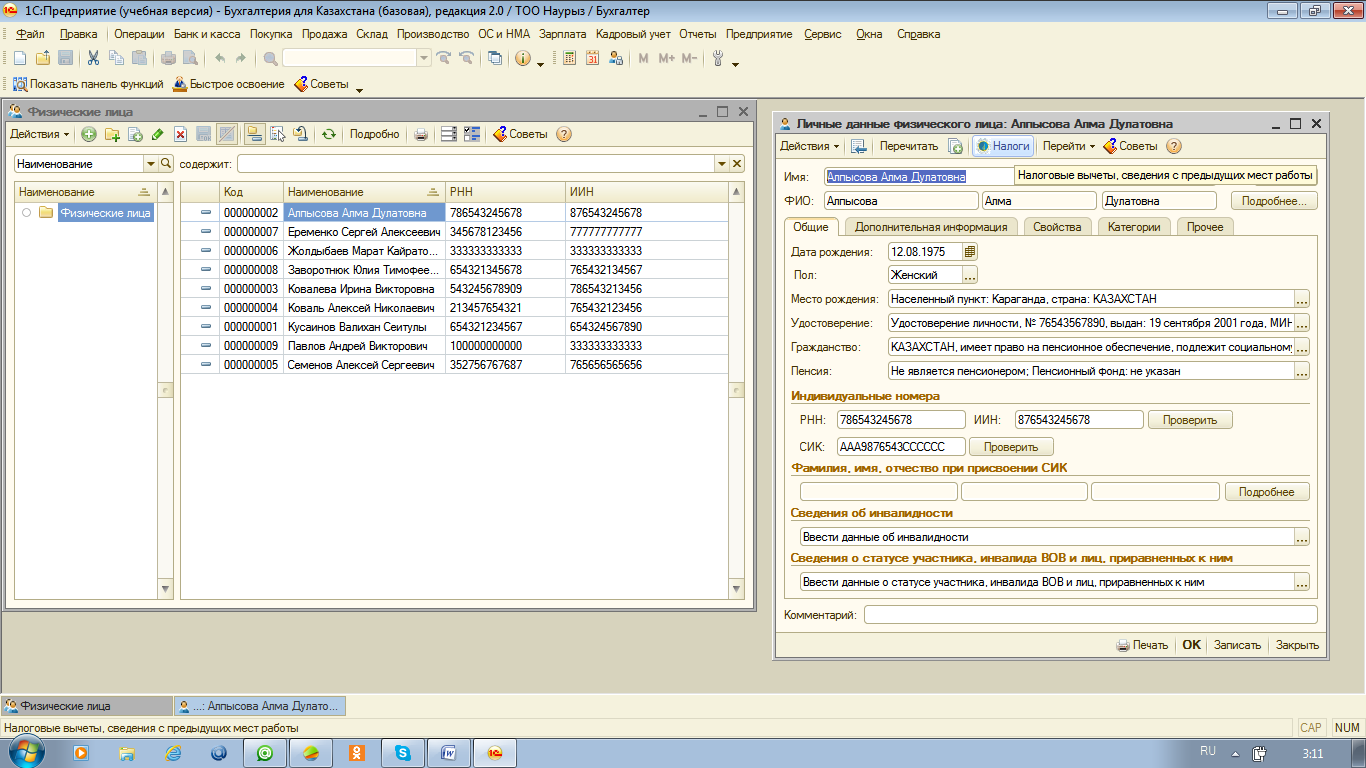
Task: Click Проверить button next to СИК
Action: (x=1011, y=447)
